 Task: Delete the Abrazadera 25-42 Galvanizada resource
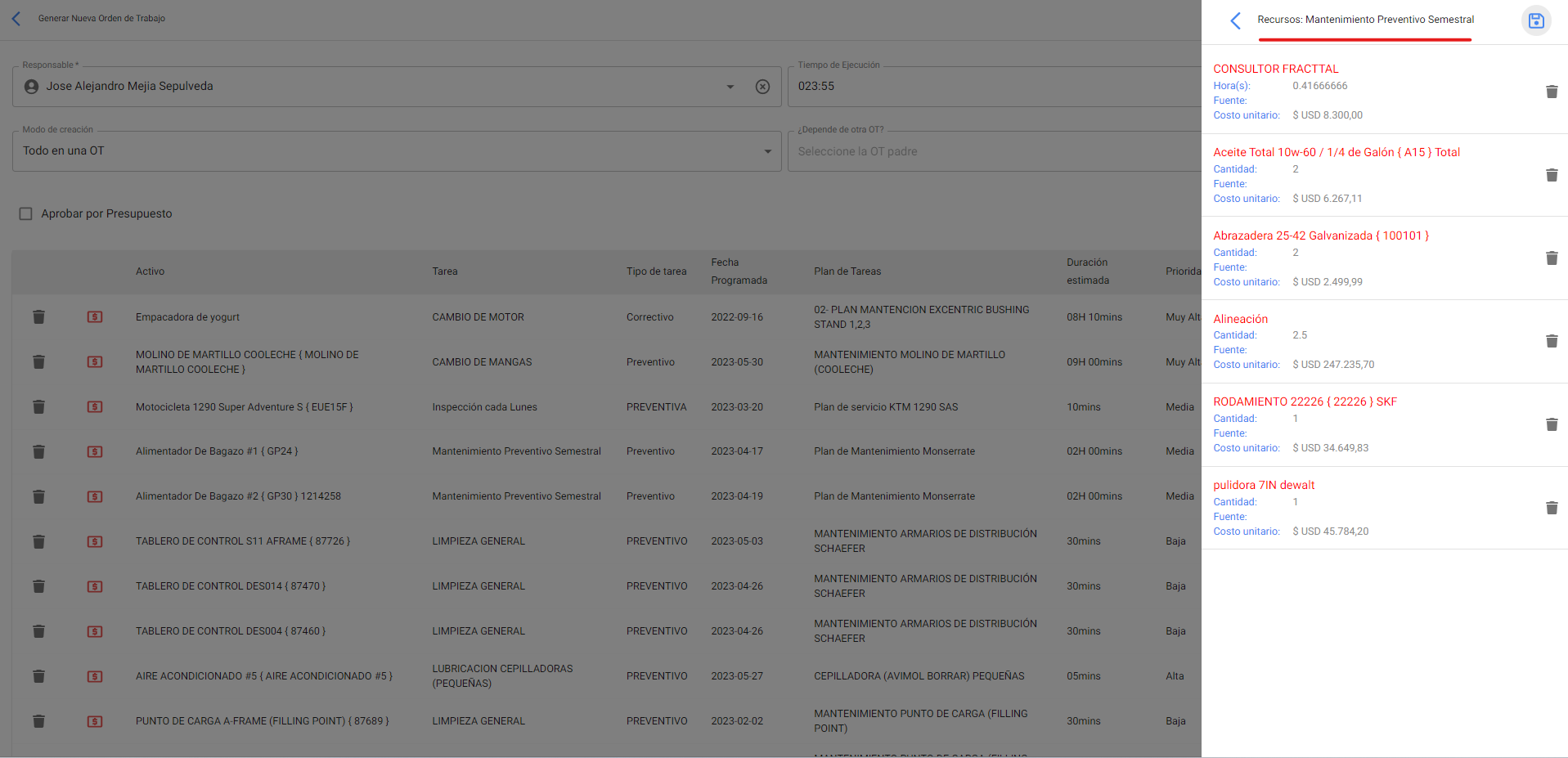1551,258
